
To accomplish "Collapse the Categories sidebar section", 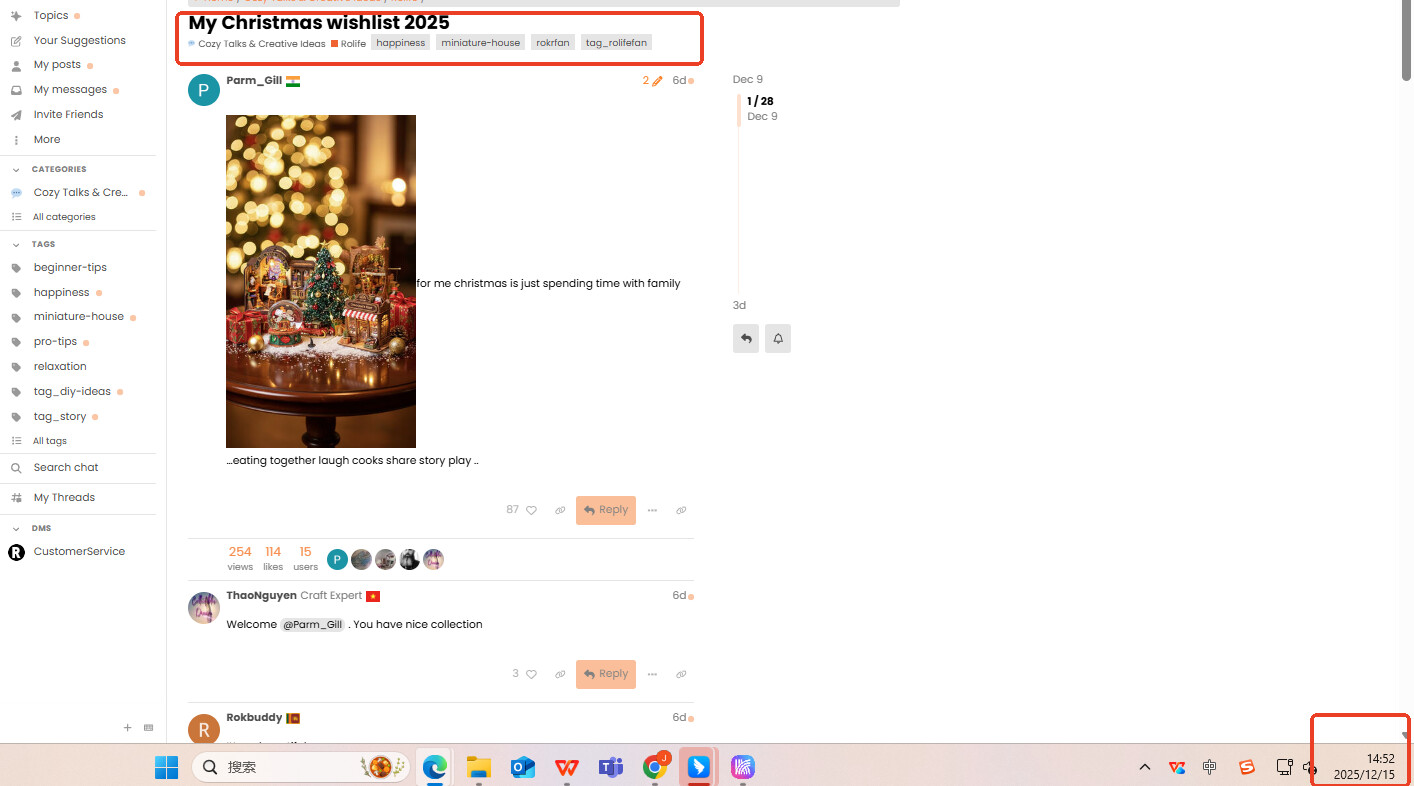I will [16, 170].
